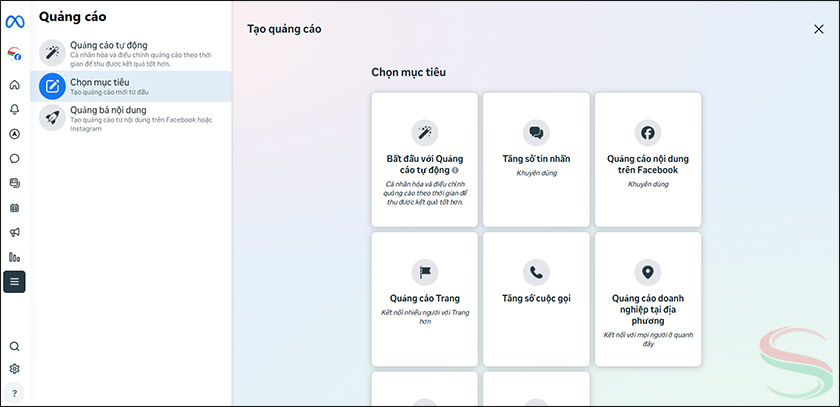Open the Home icon in sidebar

coord(14,85)
